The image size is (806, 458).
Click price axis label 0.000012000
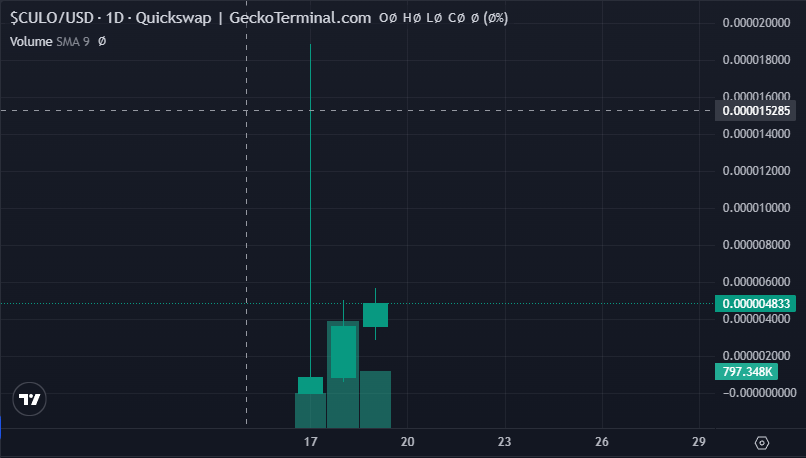[756, 171]
